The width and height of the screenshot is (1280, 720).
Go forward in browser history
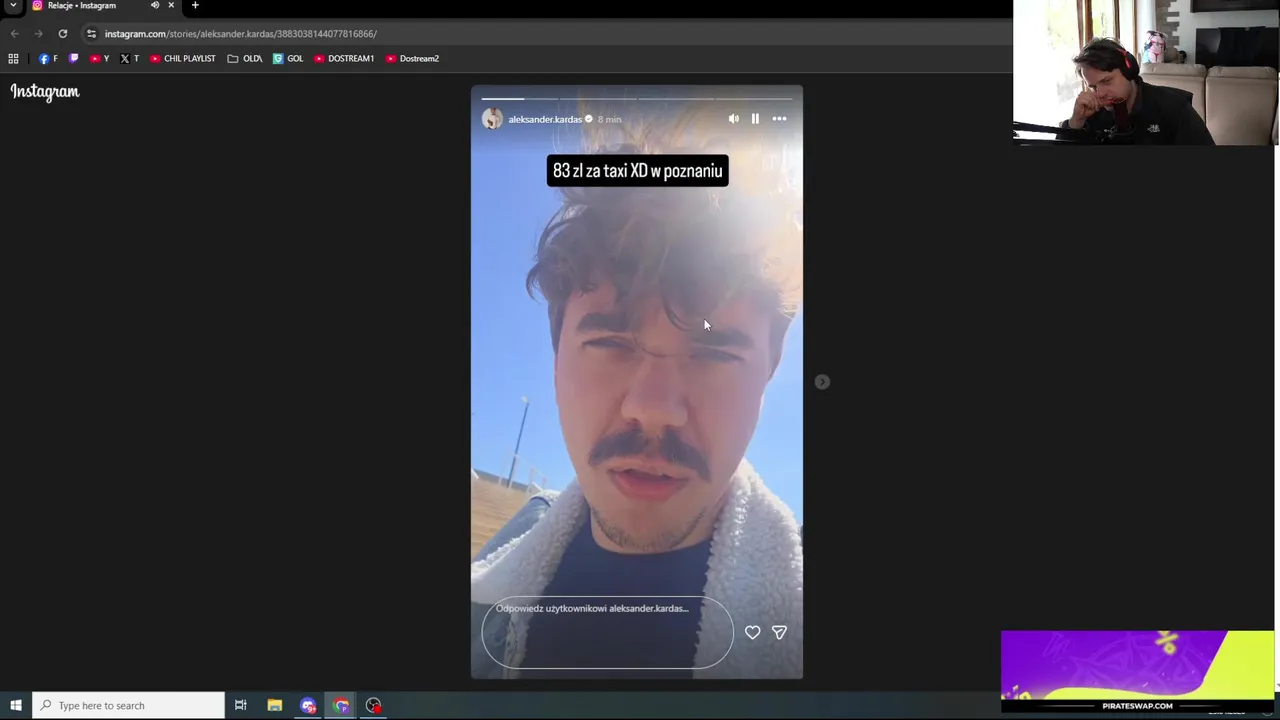click(38, 34)
